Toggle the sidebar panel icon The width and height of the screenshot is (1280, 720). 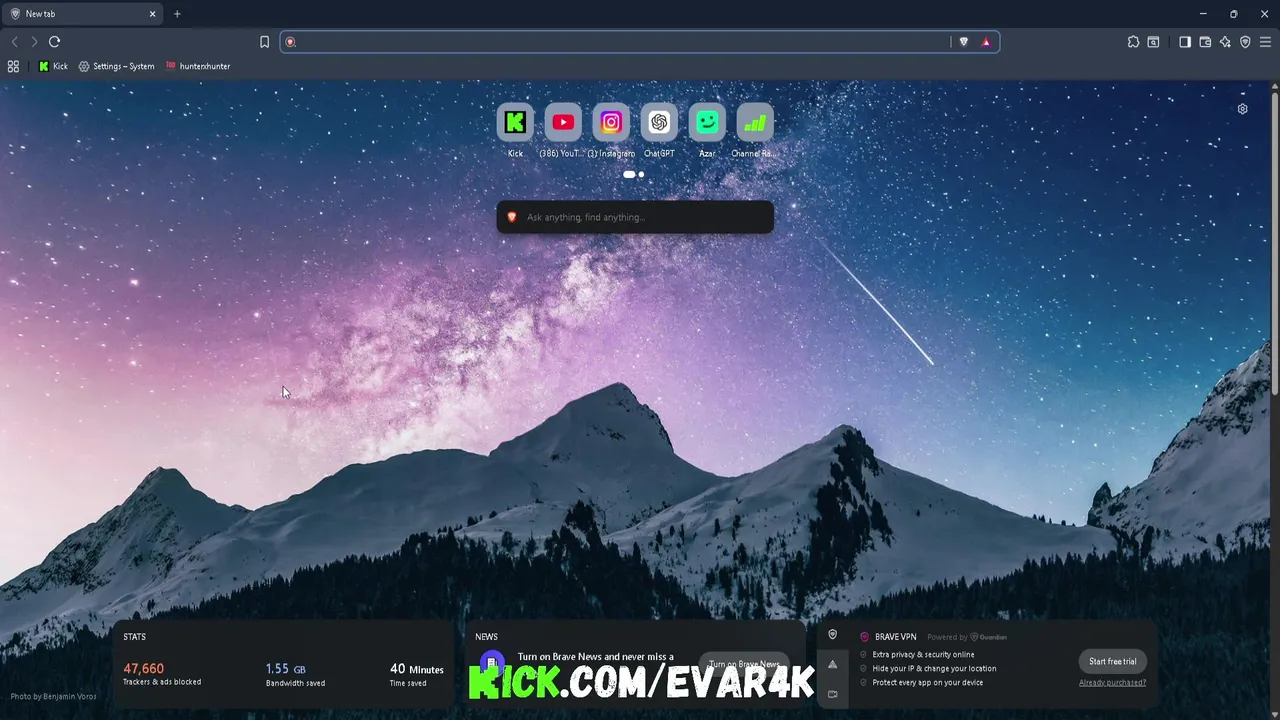[x=1185, y=42]
